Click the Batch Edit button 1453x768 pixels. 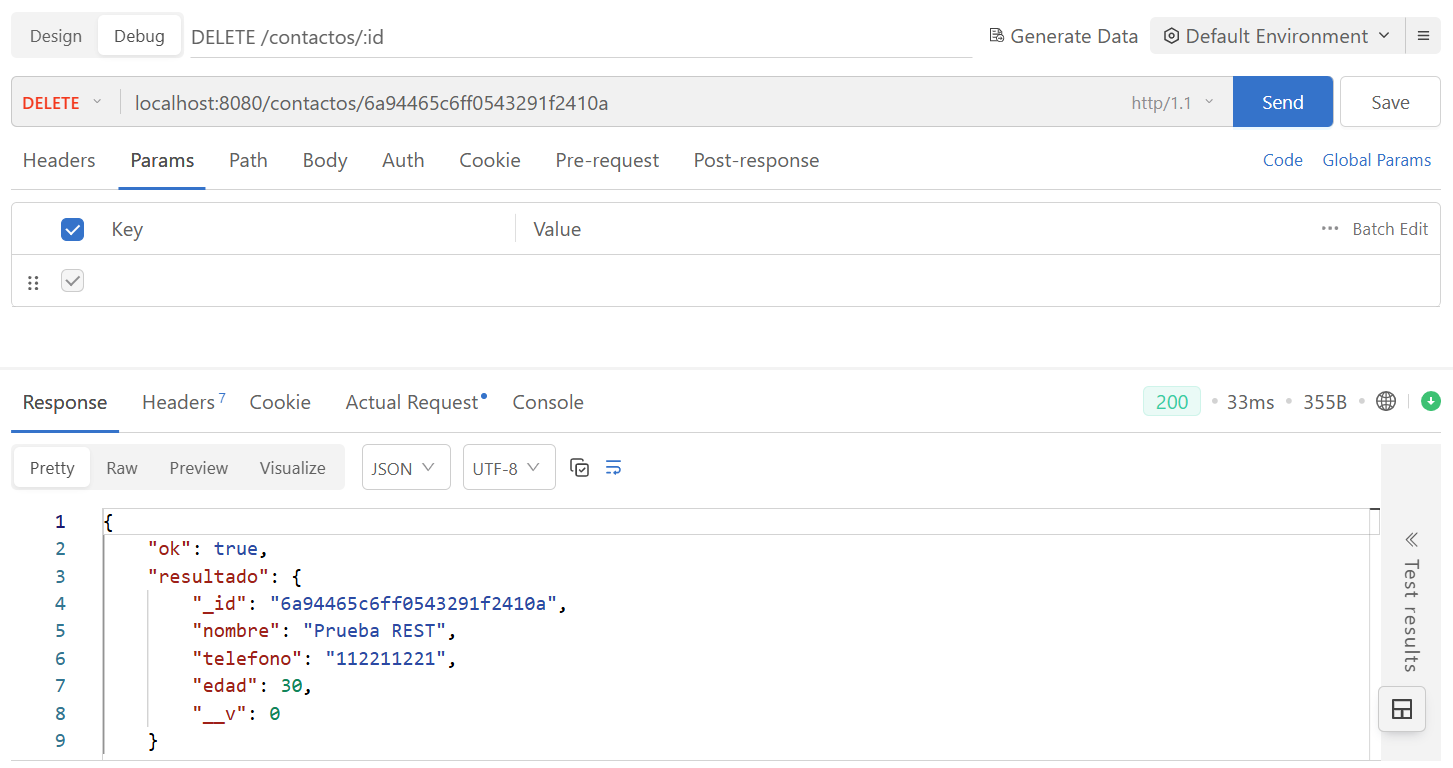click(1390, 229)
